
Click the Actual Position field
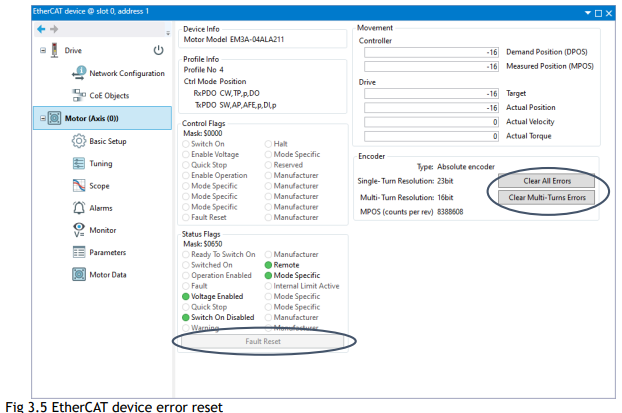[x=431, y=108]
